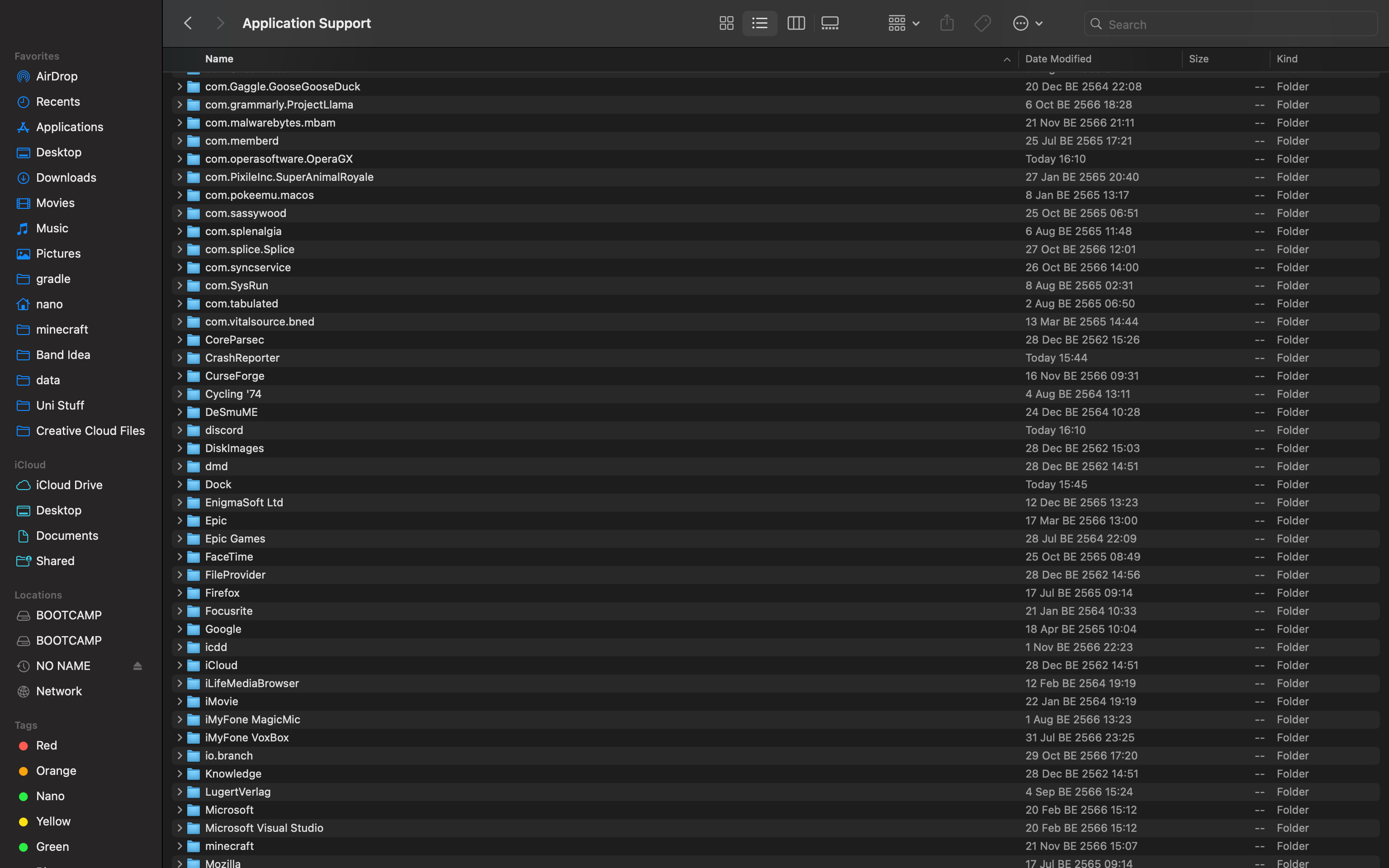Switch to column view

coord(795,24)
